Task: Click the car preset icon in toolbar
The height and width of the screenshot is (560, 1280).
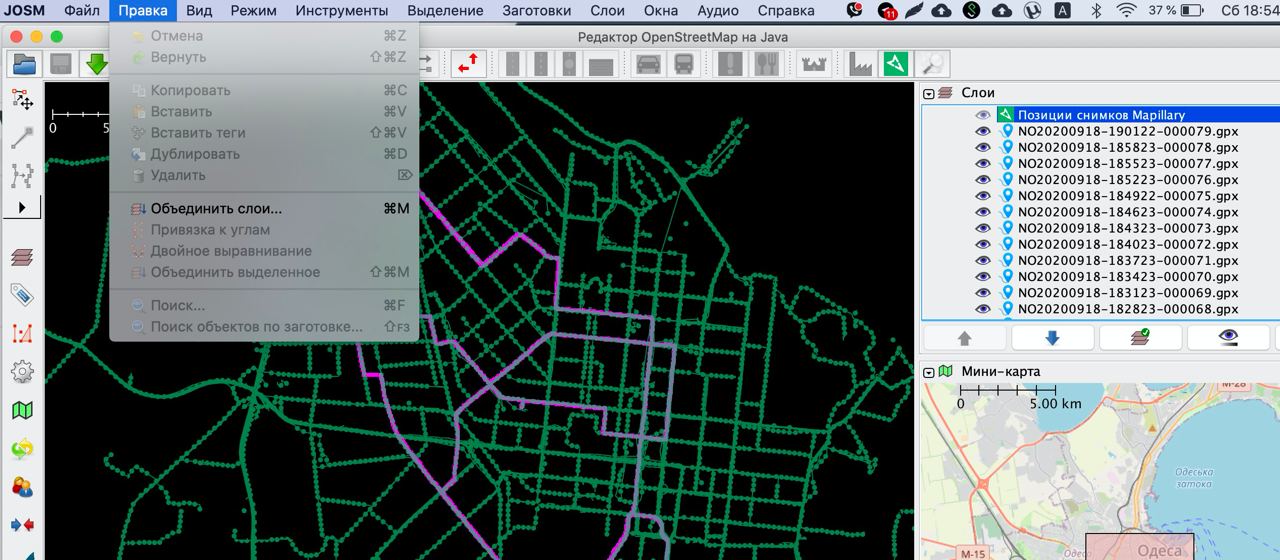Action: point(649,64)
